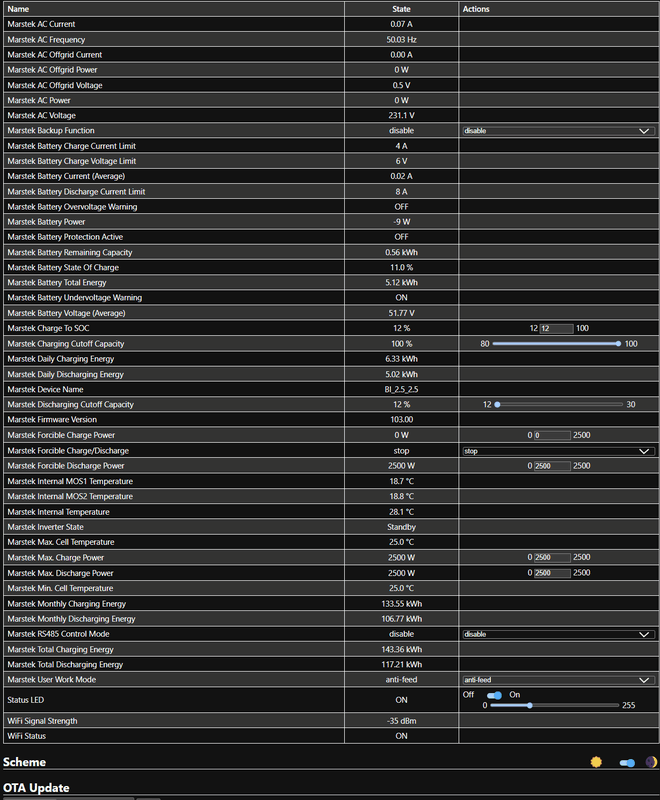Toggle the Scheme light/dark switch
Viewport: 660px width, 800px height.
click(627, 763)
